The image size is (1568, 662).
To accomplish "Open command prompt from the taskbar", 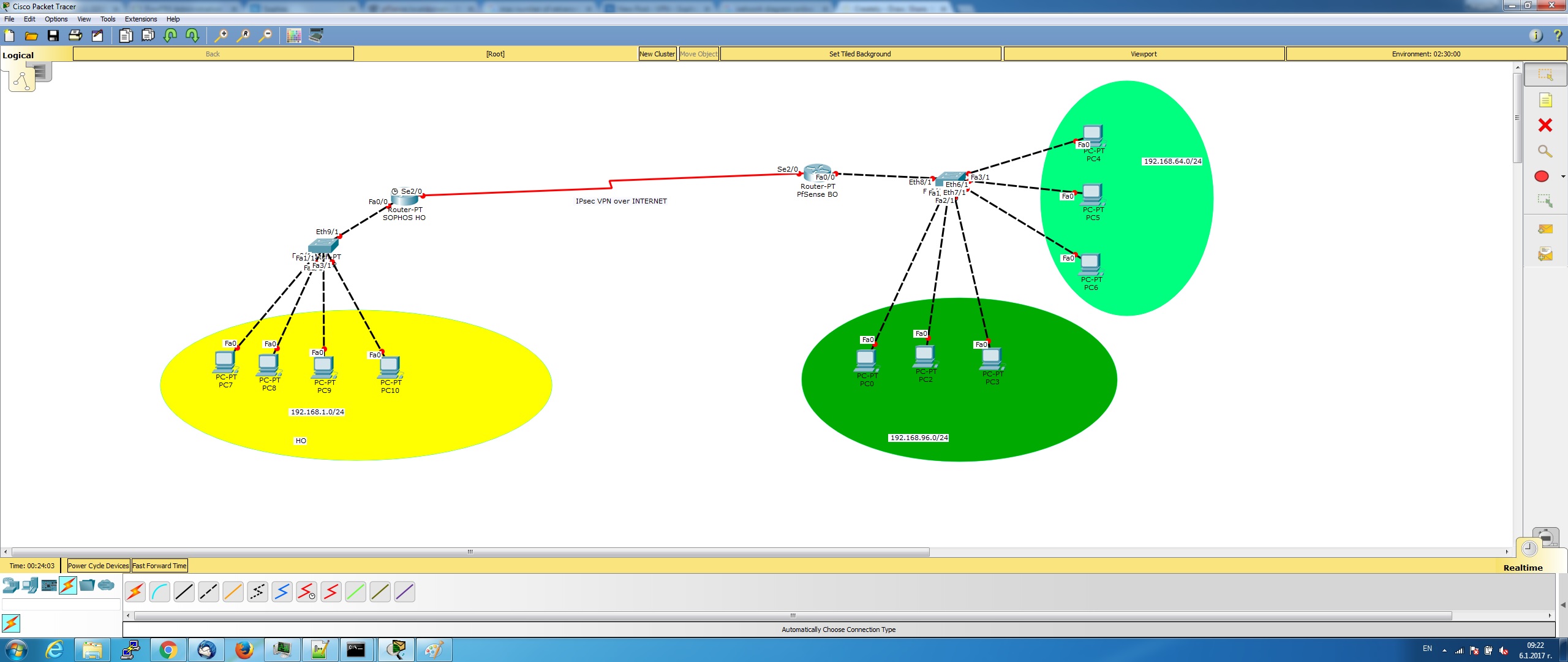I will coord(356,650).
